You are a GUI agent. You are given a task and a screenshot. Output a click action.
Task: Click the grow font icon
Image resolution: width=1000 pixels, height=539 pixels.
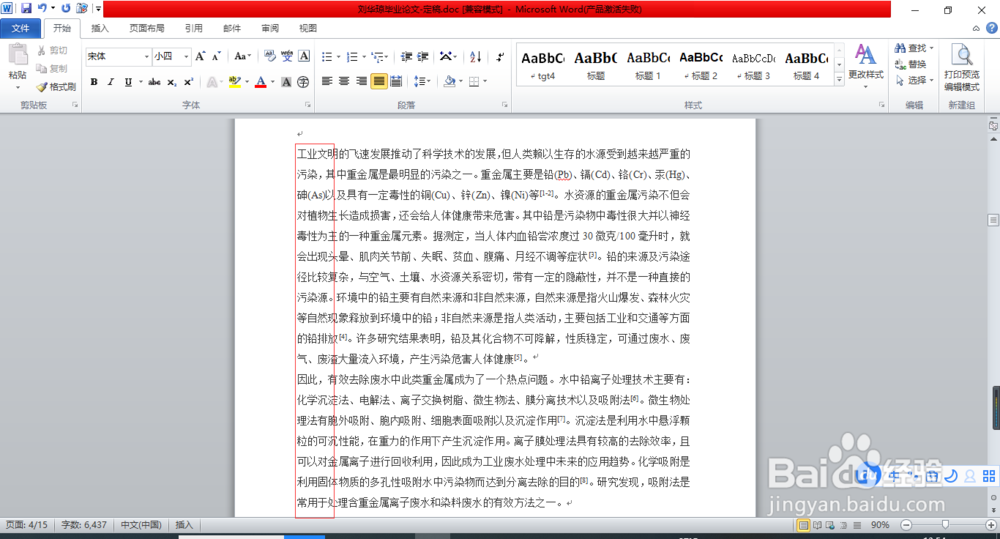click(x=200, y=56)
